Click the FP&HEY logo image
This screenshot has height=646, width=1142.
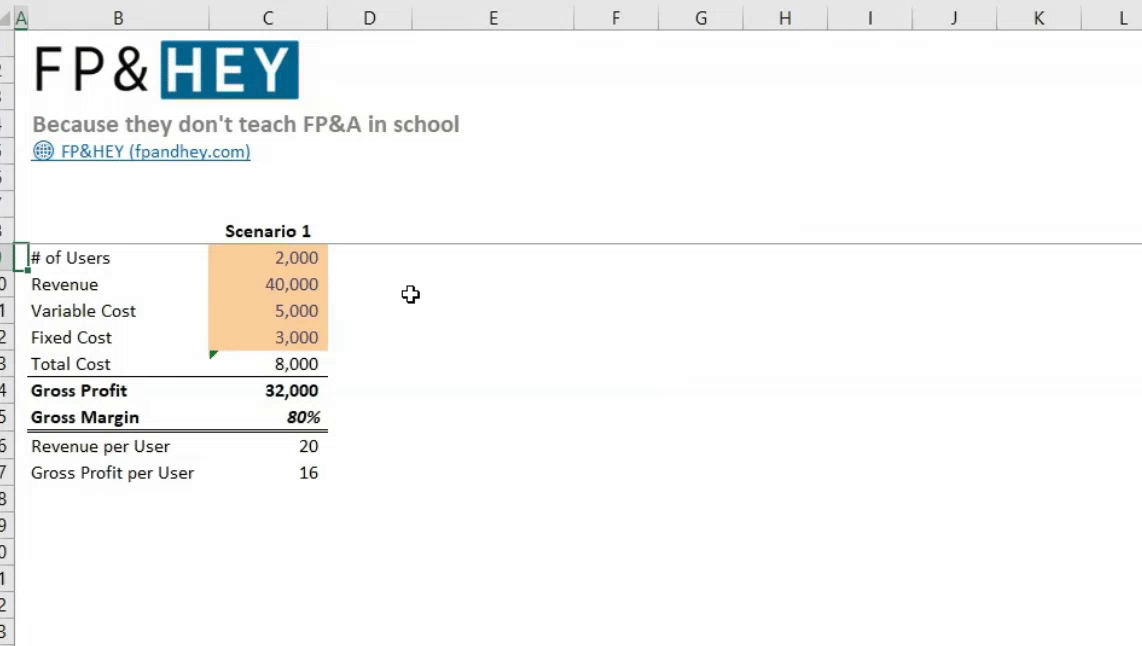163,69
